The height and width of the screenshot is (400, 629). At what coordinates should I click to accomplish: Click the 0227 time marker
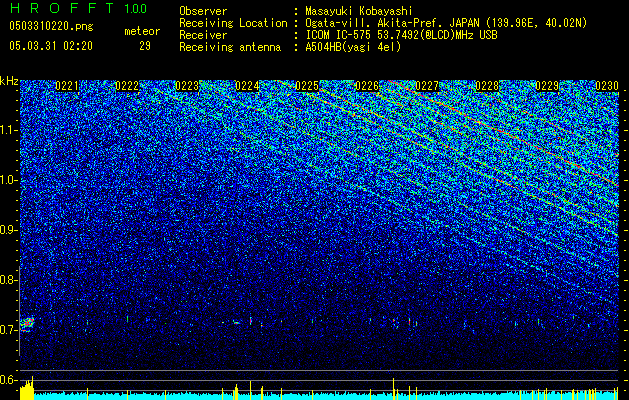tap(427, 86)
